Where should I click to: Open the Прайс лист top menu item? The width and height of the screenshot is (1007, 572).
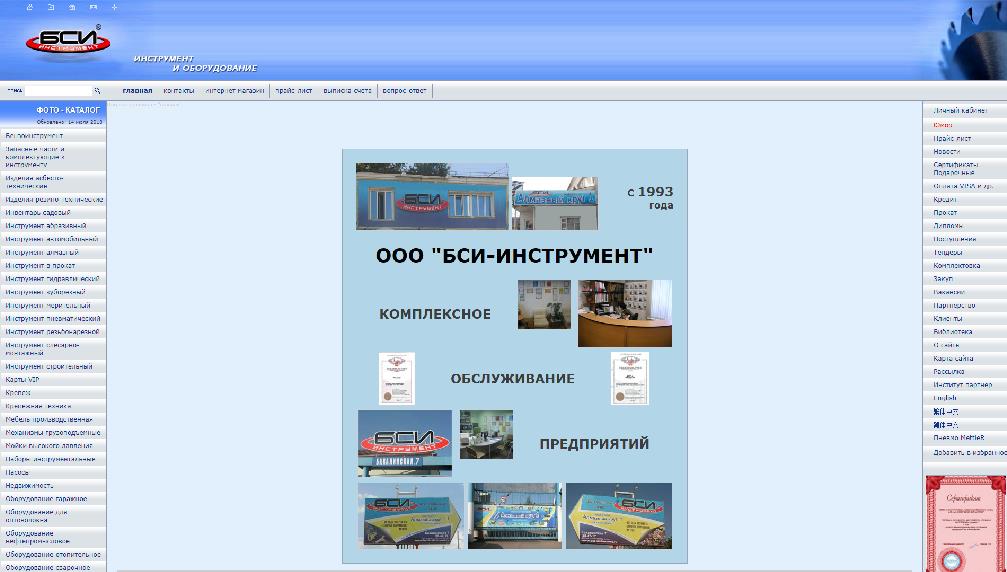click(x=293, y=91)
